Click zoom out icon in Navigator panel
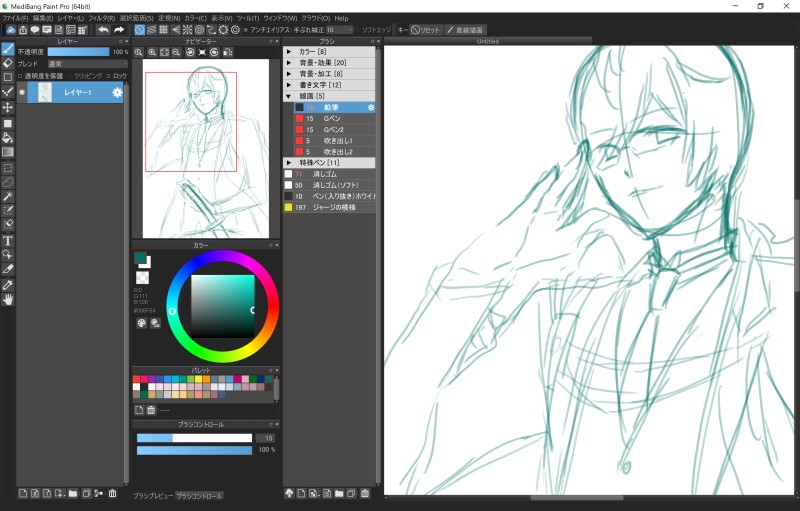 tap(176, 52)
